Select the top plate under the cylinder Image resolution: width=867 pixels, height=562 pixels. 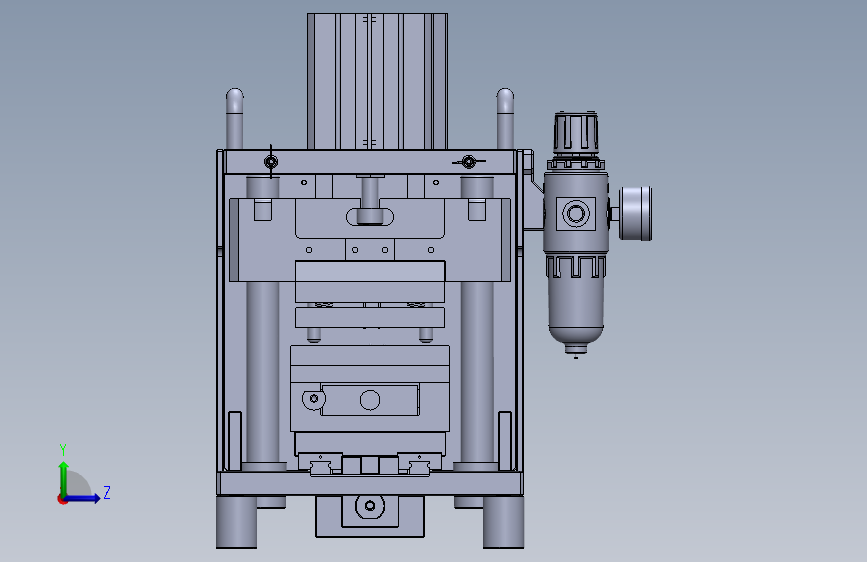[x=369, y=162]
